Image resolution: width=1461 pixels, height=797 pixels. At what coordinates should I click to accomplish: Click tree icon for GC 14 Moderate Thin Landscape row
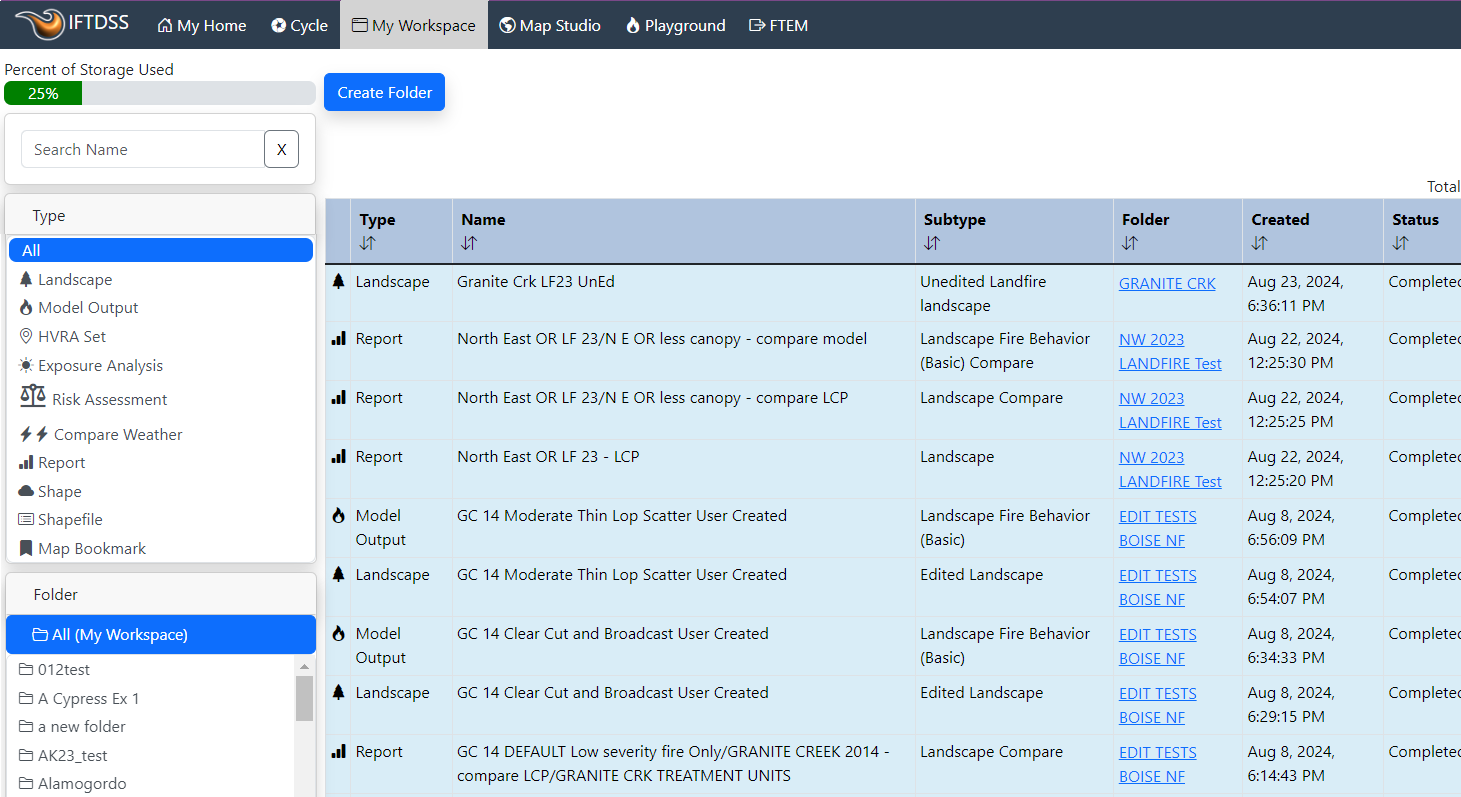coord(338,575)
